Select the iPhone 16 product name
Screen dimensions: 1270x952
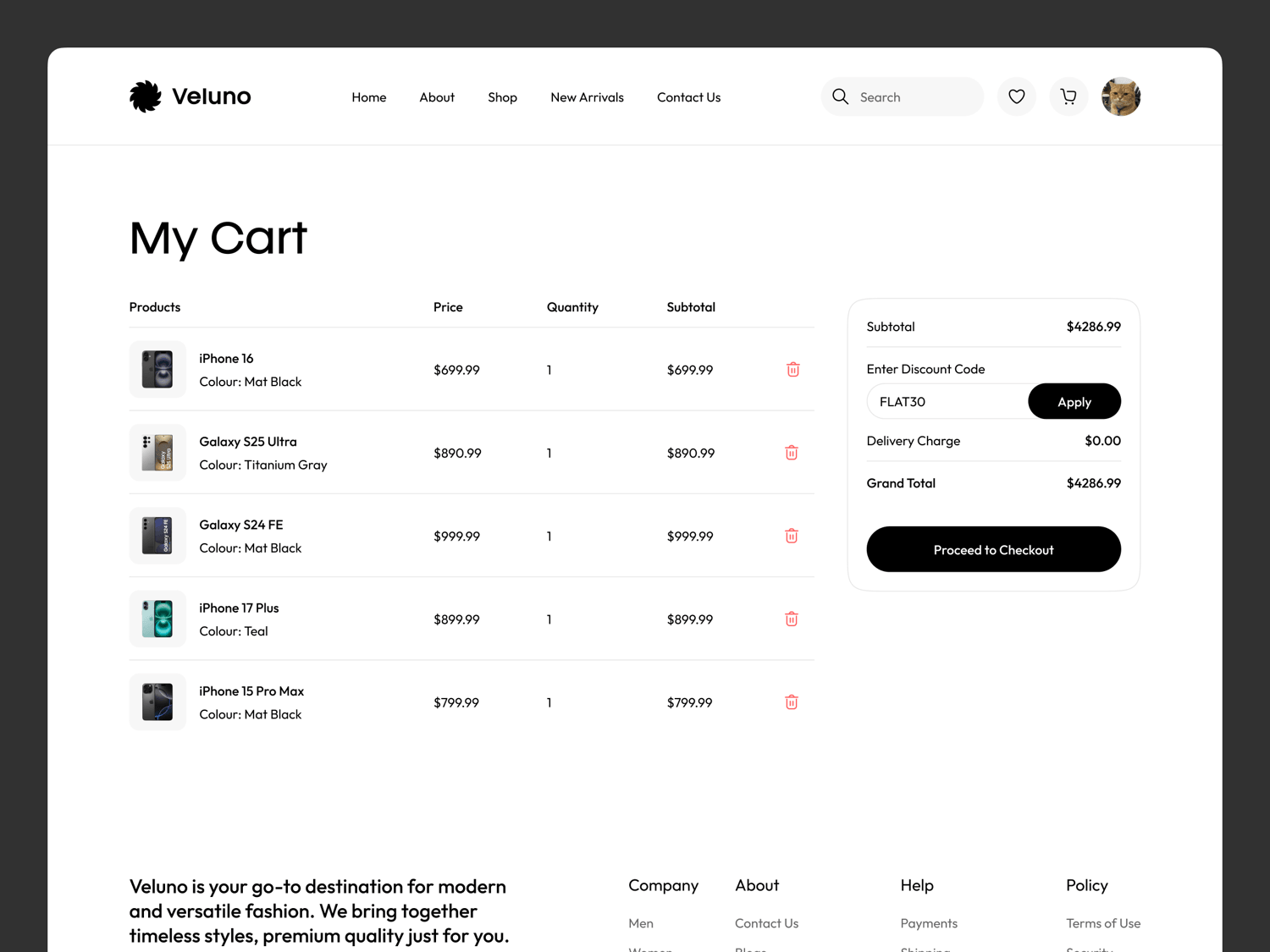coord(226,359)
